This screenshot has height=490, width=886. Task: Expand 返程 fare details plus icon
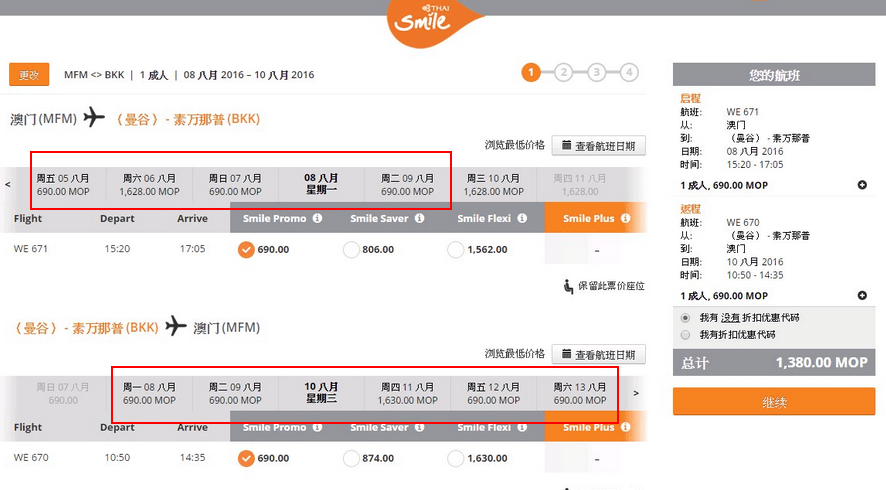862,296
